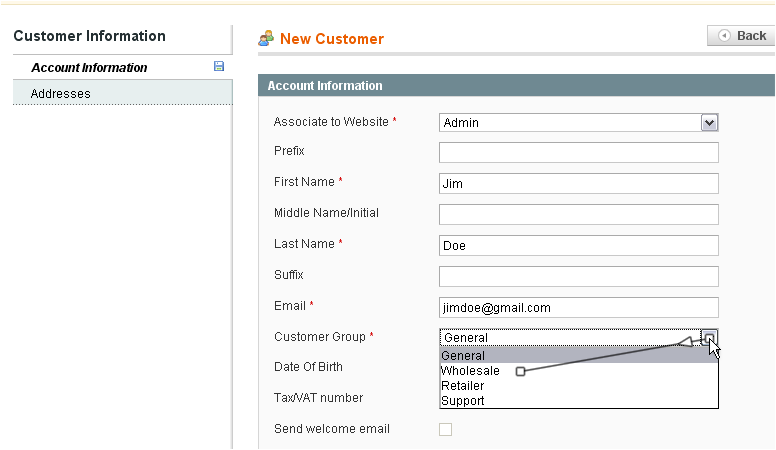Click the save disk icon beside Account Information

click(219, 66)
